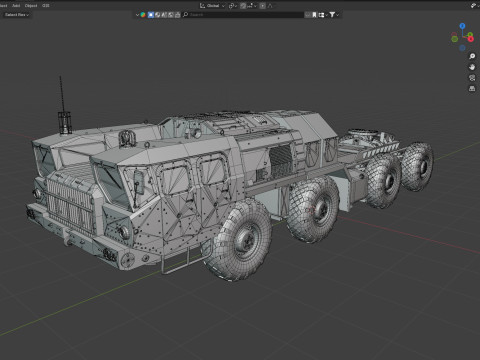Open the Global transform orientation dropdown

213,6
